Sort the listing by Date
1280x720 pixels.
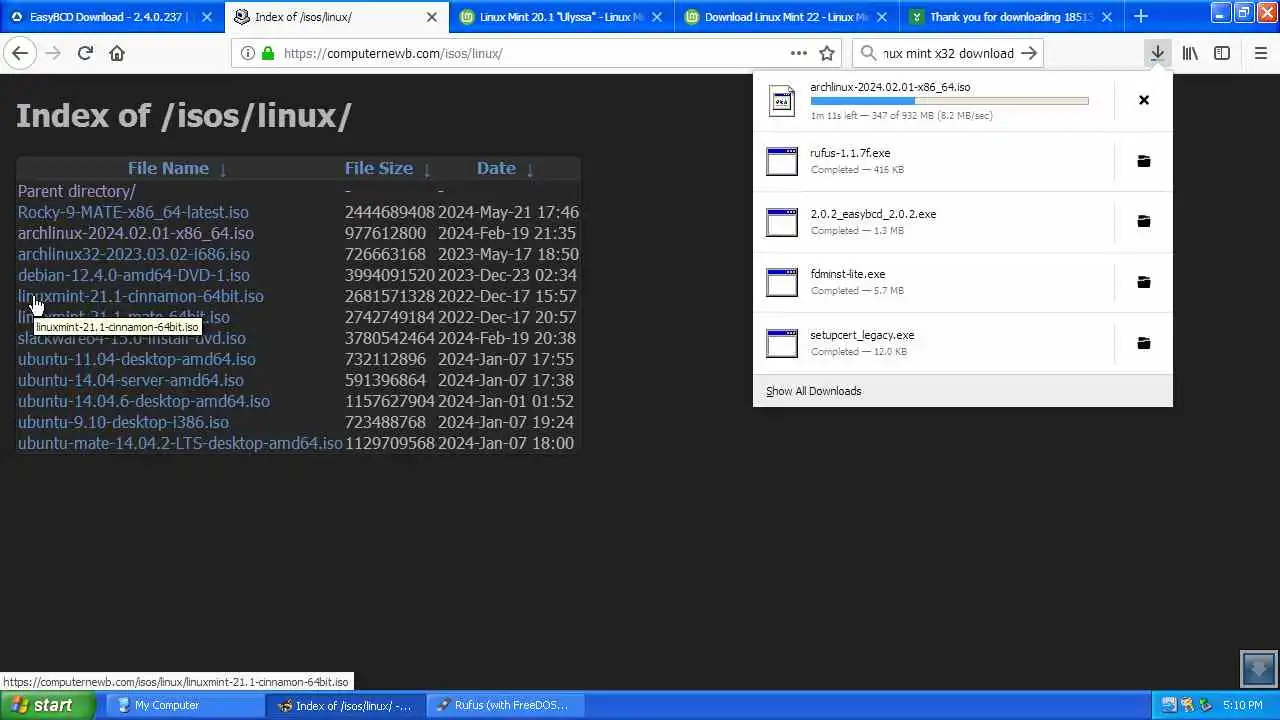496,168
